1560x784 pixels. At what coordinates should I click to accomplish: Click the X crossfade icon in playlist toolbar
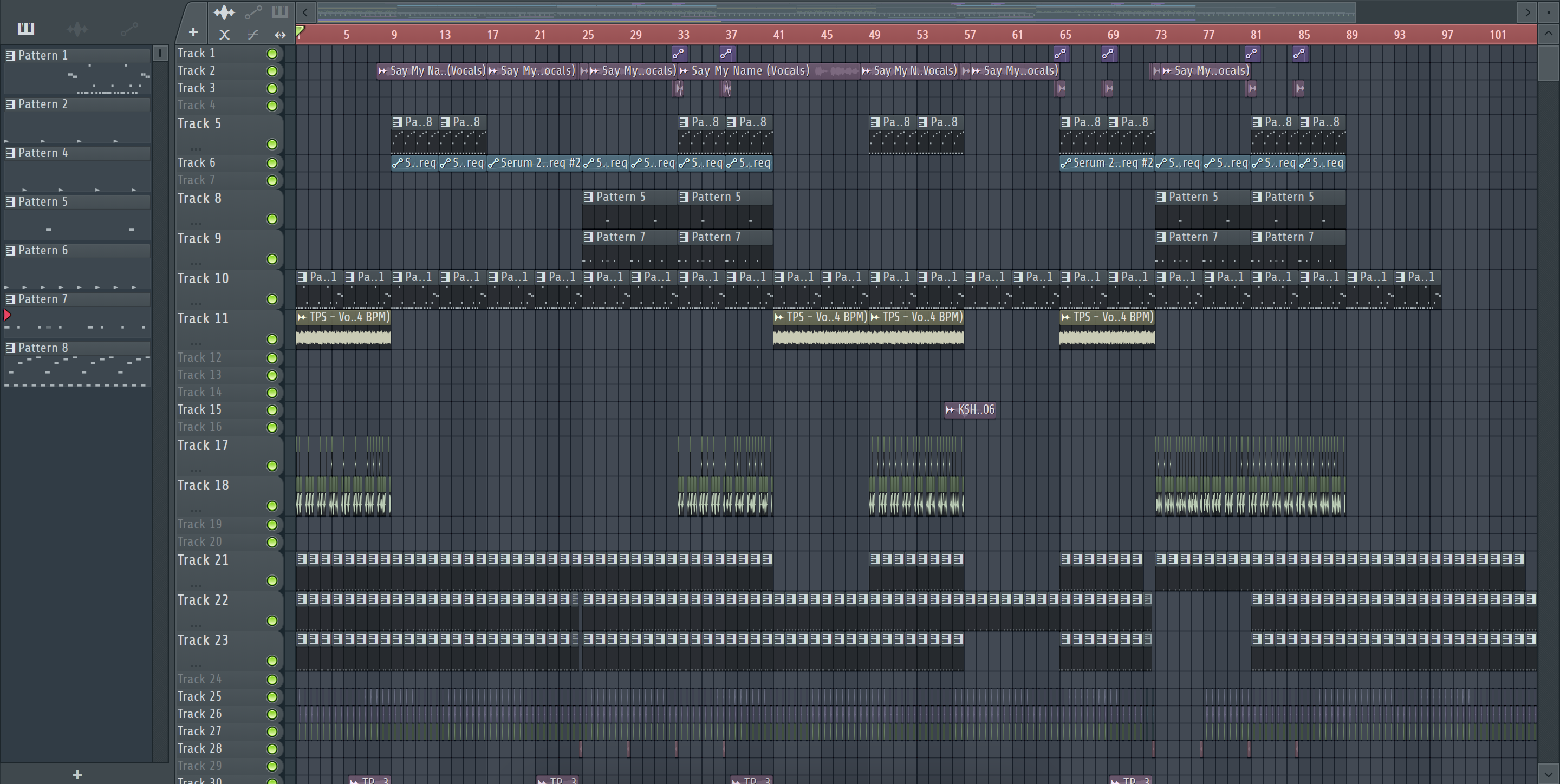pos(224,35)
